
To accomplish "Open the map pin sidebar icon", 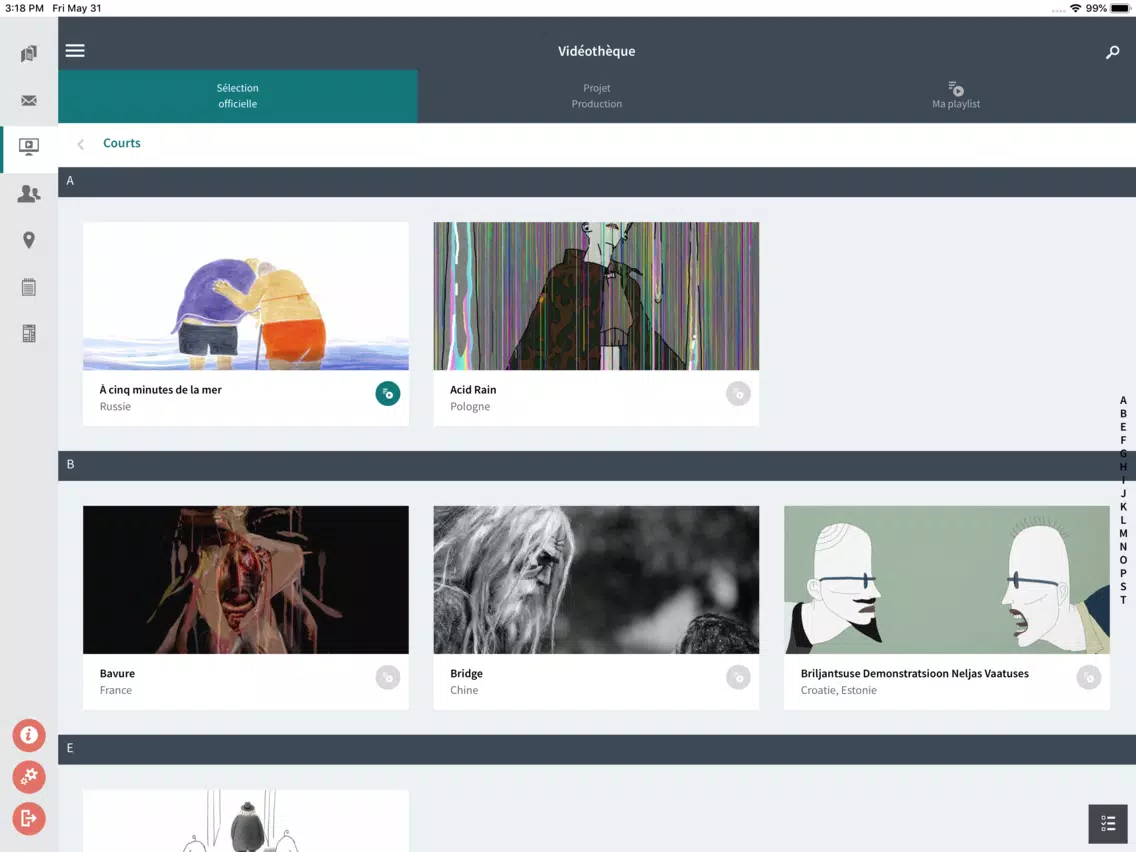I will (x=29, y=240).
